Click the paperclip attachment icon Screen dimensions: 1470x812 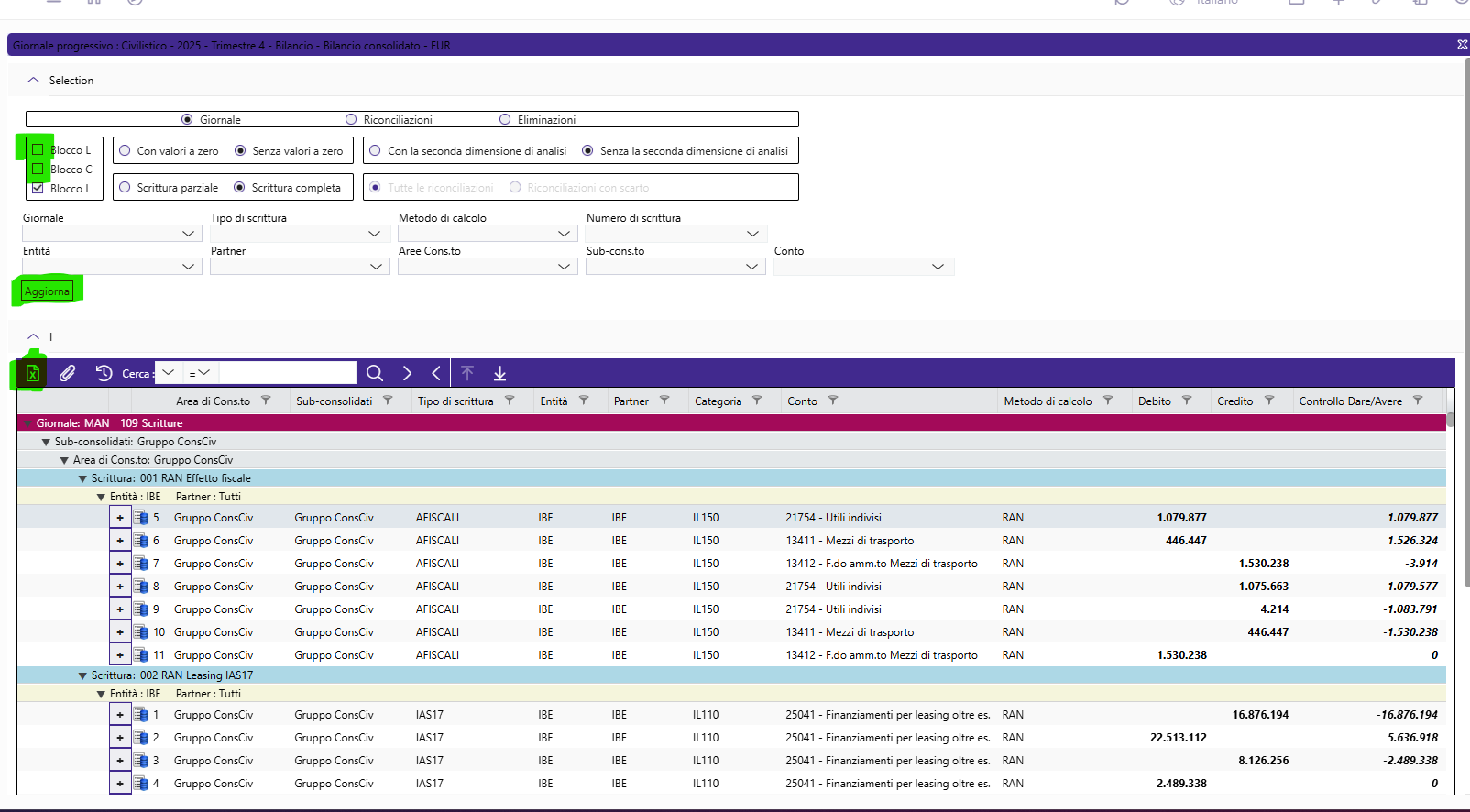[67, 373]
